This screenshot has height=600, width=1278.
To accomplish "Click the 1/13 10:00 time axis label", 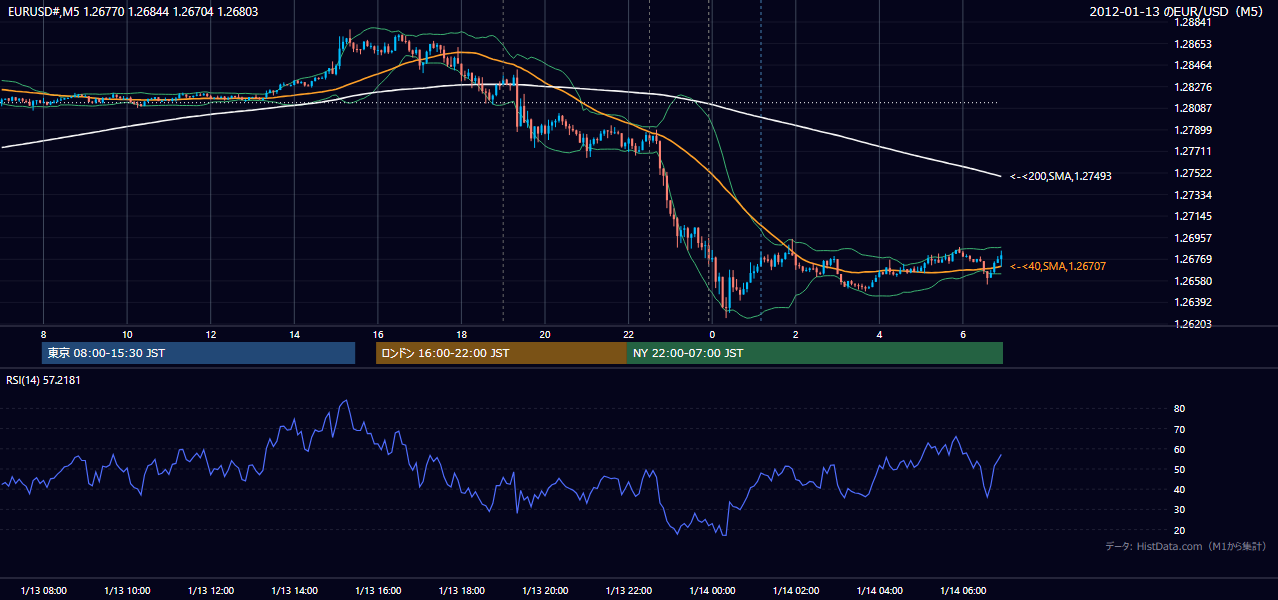I will [x=127, y=591].
